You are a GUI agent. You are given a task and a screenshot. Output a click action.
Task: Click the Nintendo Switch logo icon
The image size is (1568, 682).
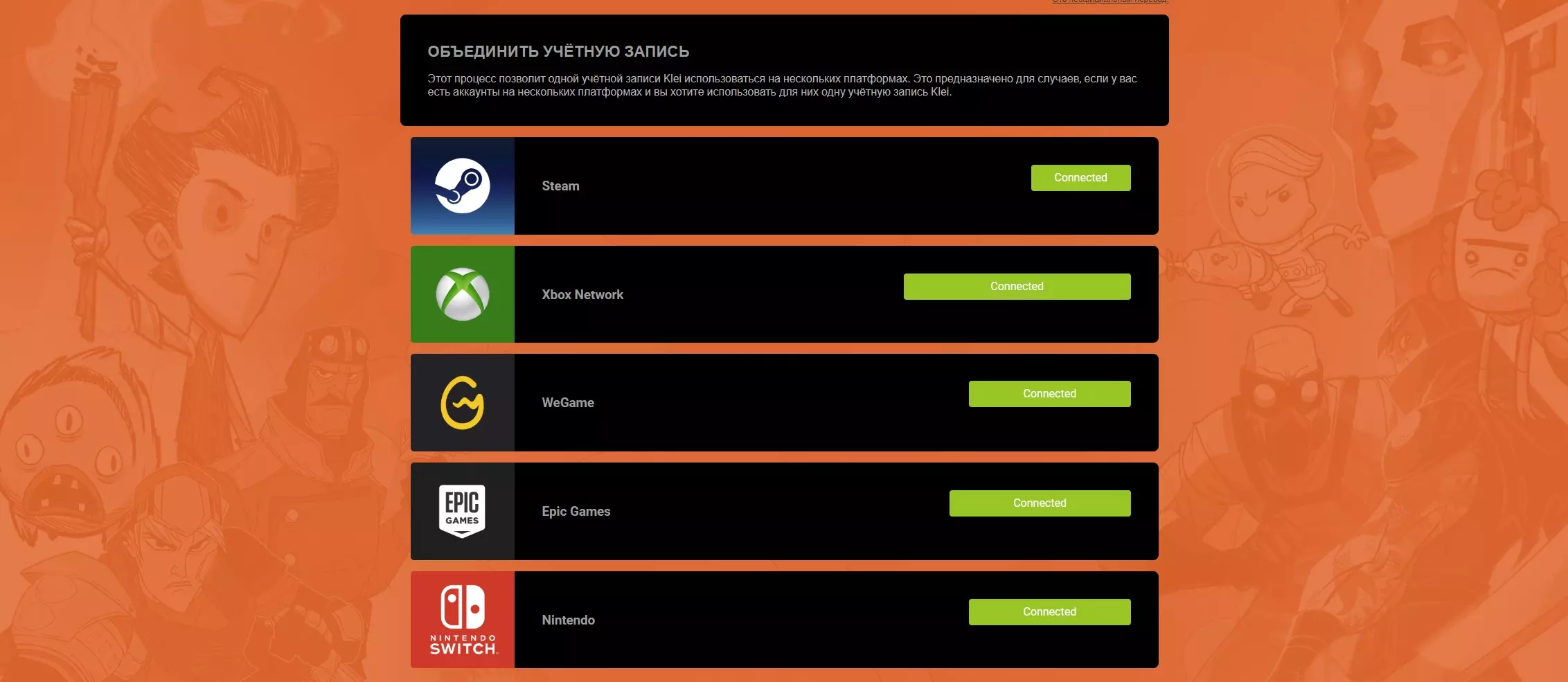(x=463, y=620)
